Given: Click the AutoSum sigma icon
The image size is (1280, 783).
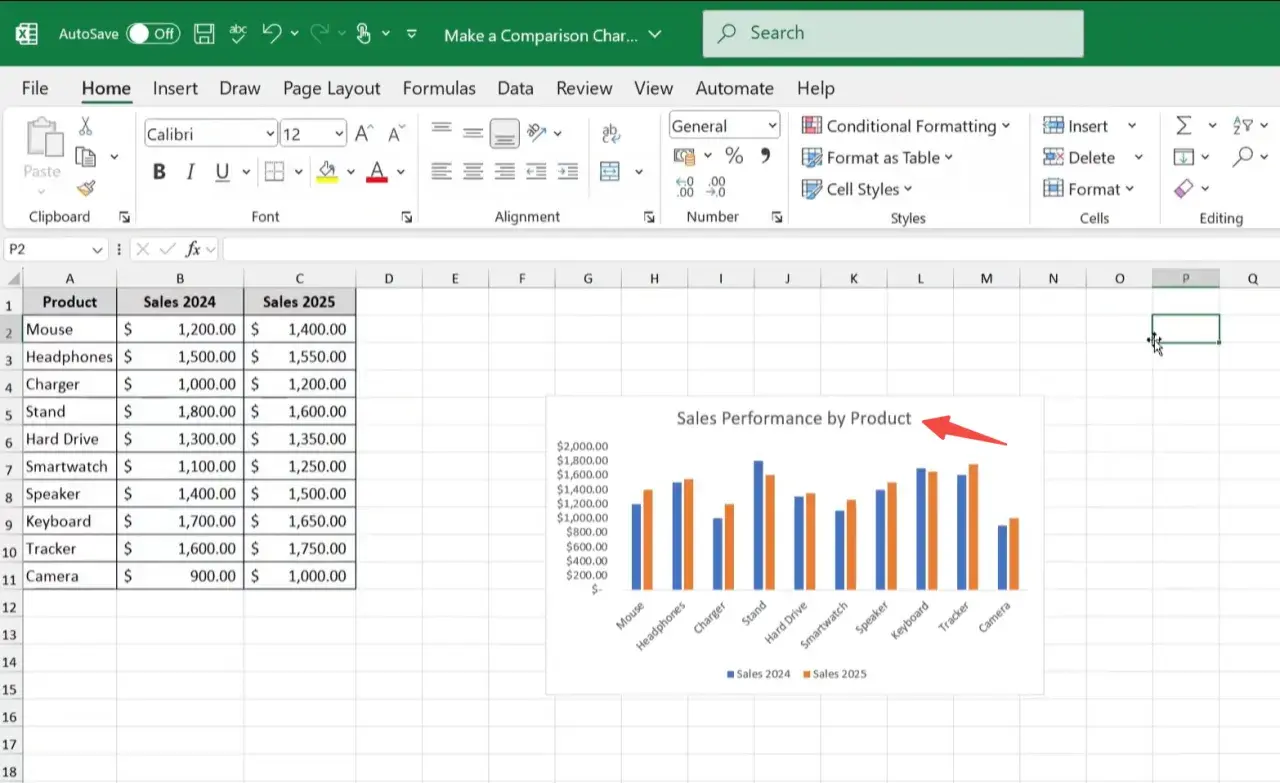Looking at the screenshot, I should coord(1184,125).
